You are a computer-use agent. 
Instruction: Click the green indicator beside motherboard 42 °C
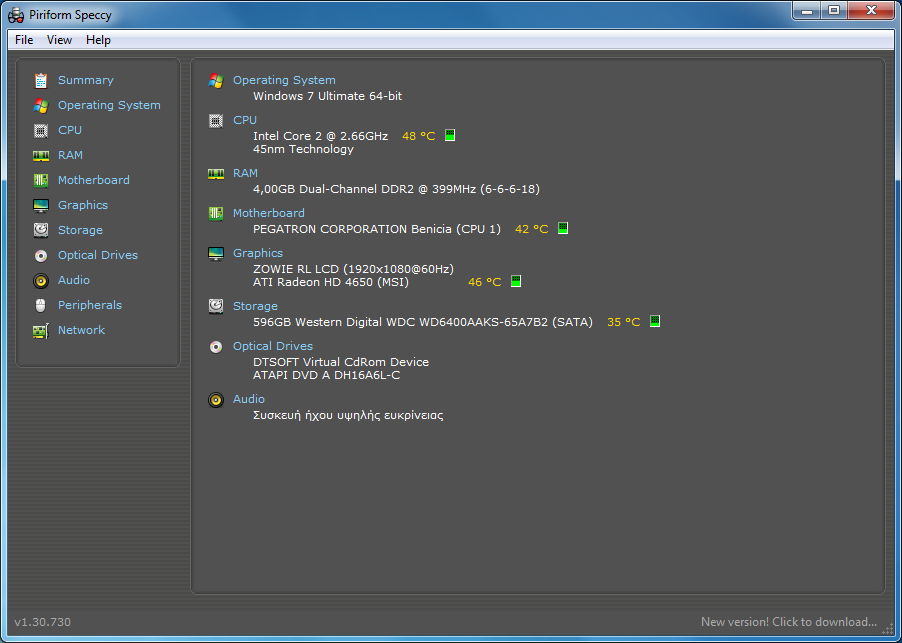[x=563, y=228]
